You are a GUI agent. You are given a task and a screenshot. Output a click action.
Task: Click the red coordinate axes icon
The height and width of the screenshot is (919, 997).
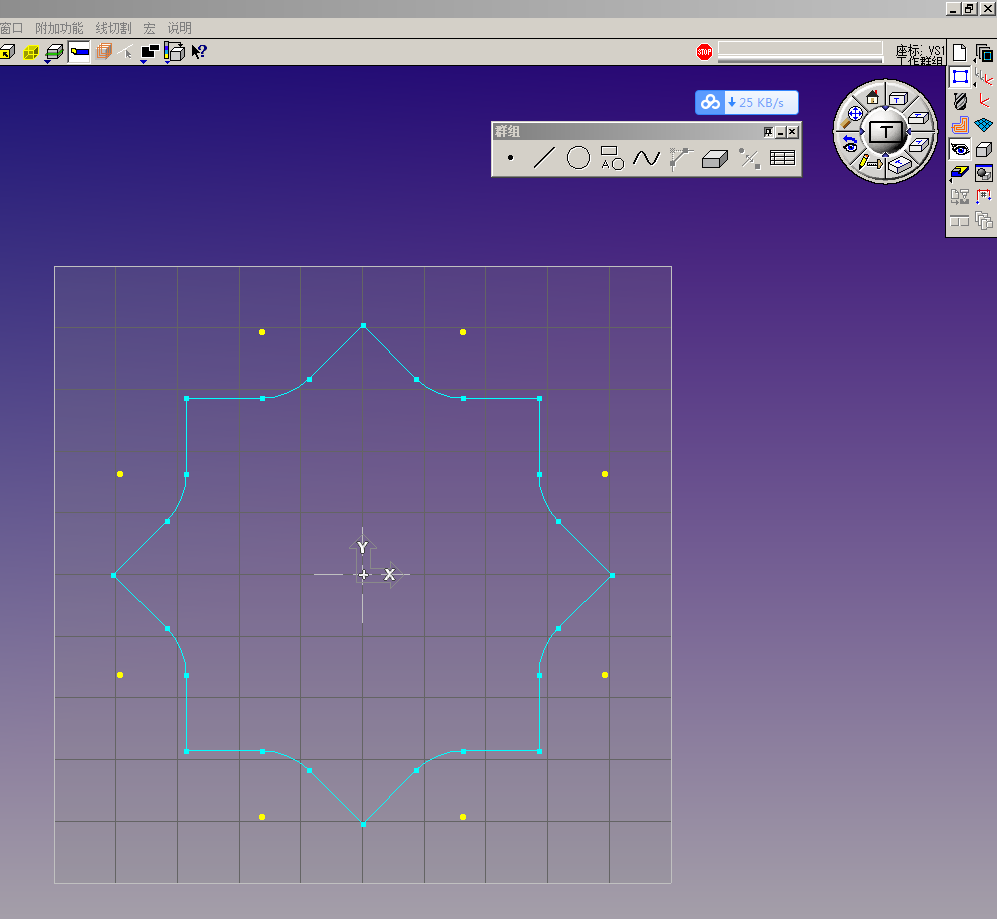coord(984,100)
